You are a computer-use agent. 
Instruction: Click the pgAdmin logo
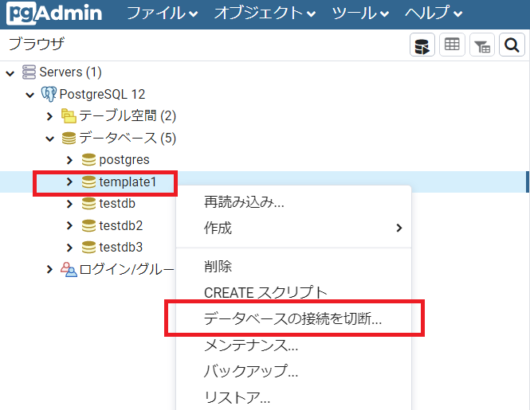tap(54, 14)
